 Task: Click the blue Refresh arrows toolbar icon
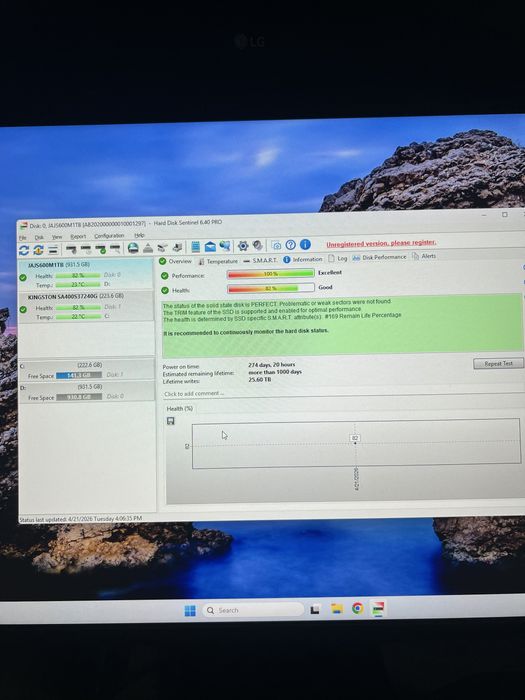pos(24,250)
